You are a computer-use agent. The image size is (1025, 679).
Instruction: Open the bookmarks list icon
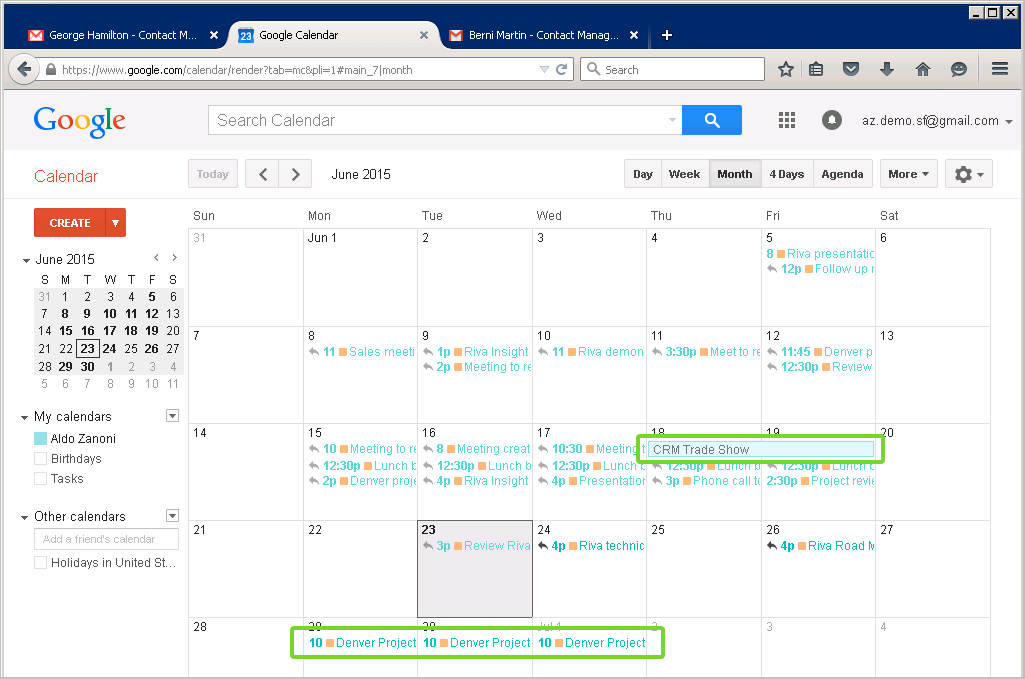point(816,69)
